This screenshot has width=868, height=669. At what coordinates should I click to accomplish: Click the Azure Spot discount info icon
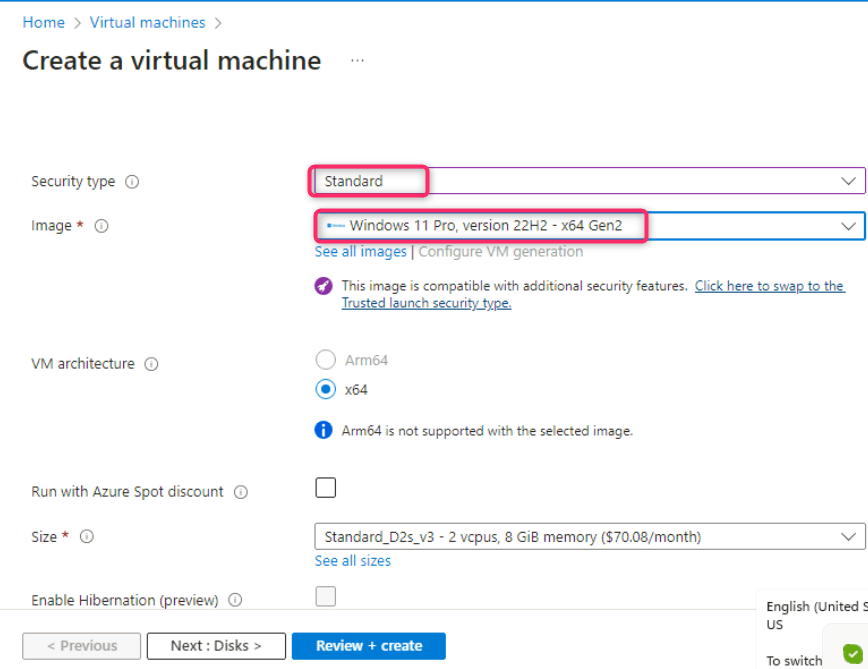click(x=241, y=492)
